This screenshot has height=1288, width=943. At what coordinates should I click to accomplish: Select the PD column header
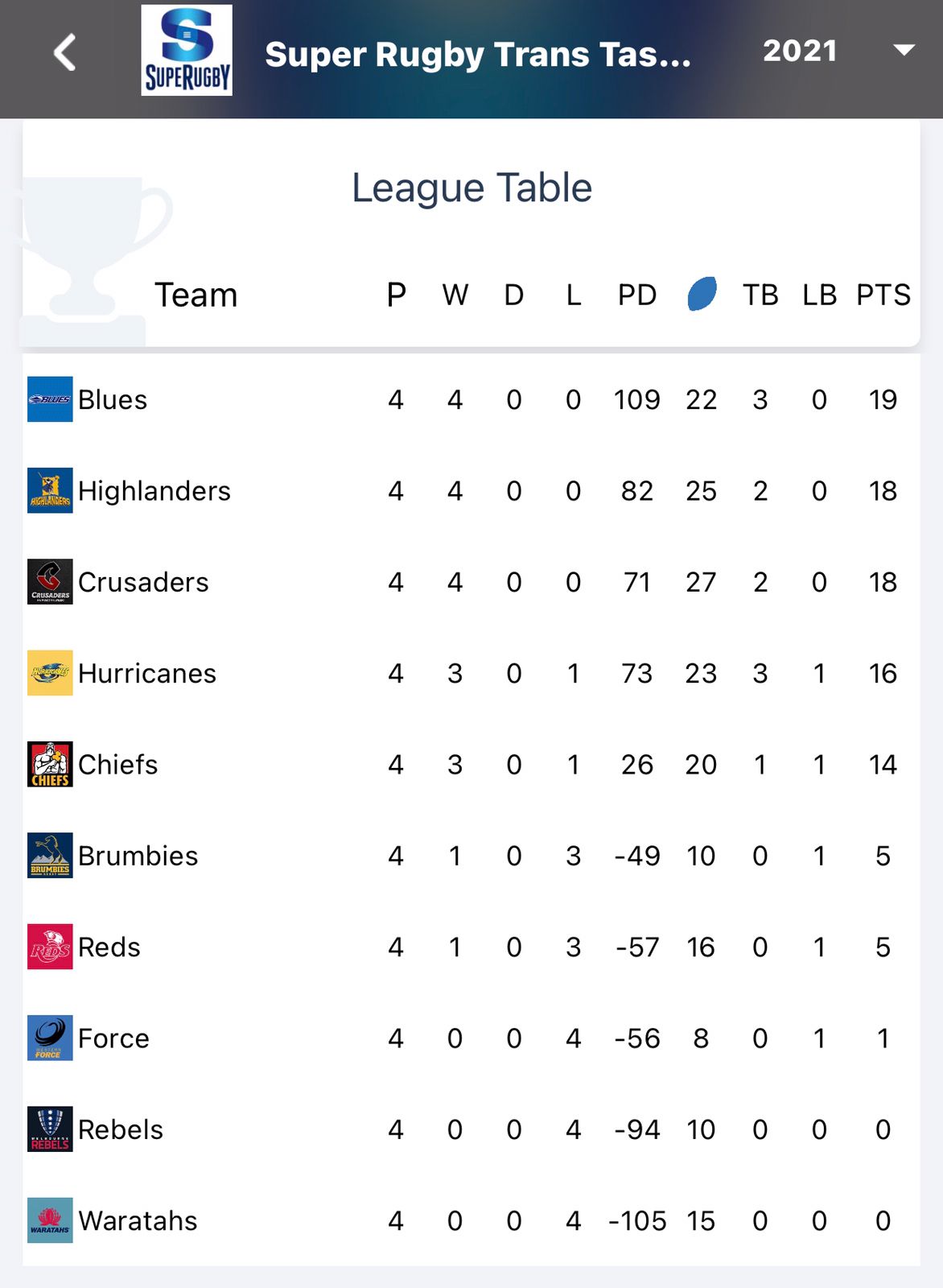[636, 295]
